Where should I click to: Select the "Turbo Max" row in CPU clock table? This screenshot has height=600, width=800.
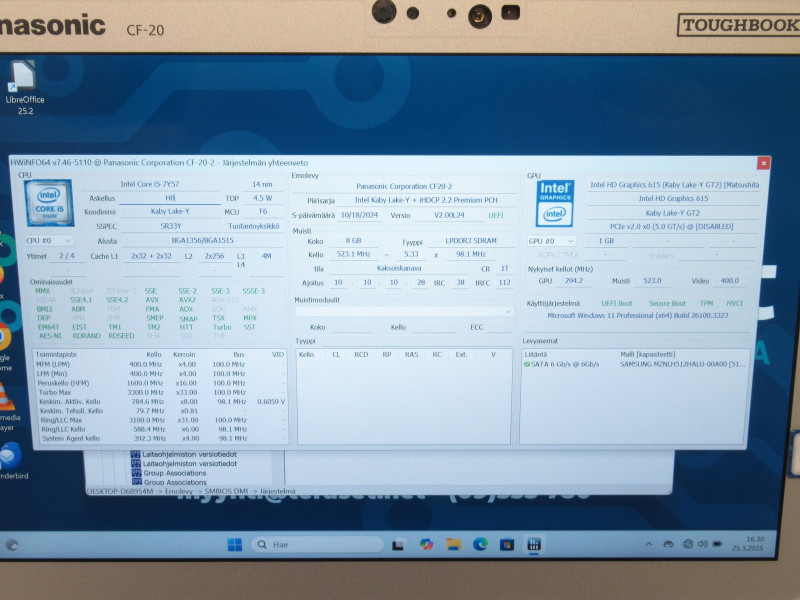tap(160, 392)
